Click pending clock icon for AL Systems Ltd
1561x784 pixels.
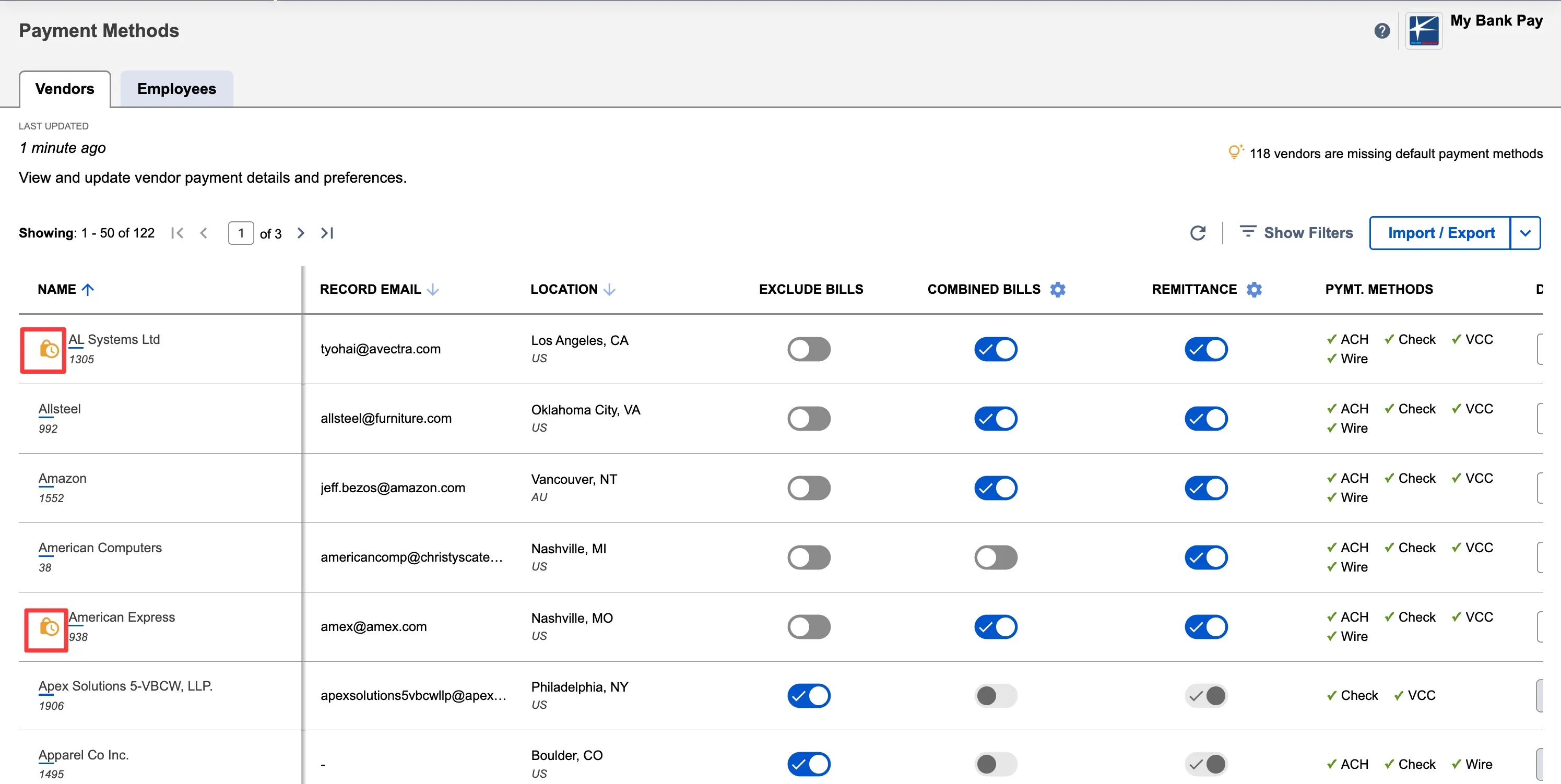(x=49, y=350)
